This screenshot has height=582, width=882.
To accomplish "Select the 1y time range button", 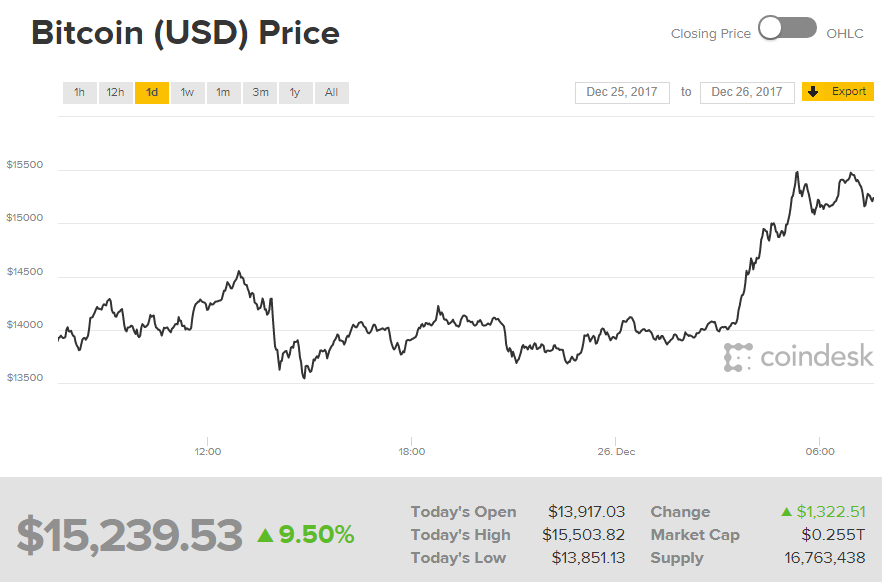I will pyautogui.click(x=295, y=92).
